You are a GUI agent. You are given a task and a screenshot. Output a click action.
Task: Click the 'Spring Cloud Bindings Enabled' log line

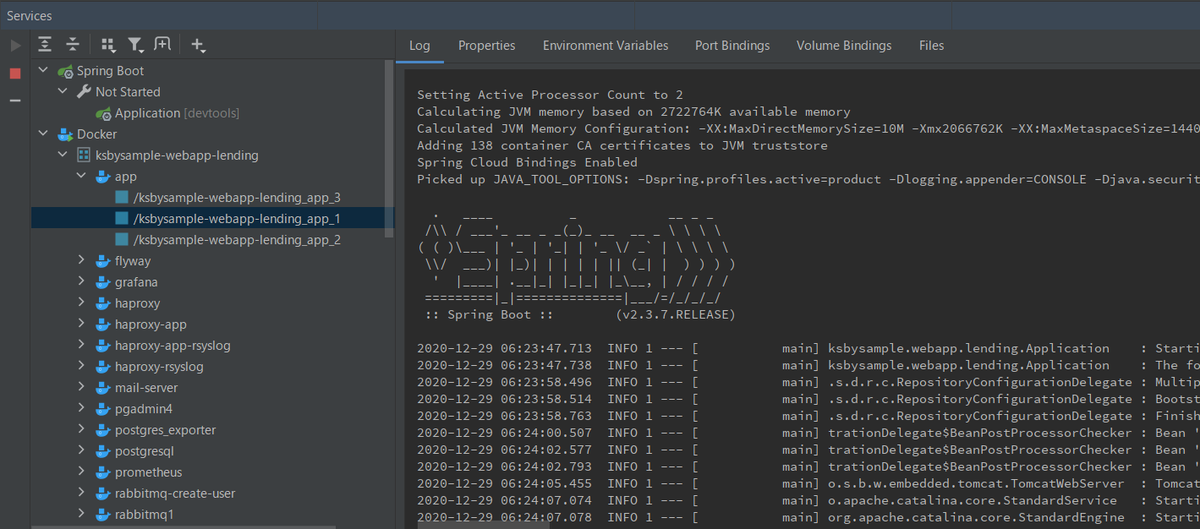click(x=527, y=162)
